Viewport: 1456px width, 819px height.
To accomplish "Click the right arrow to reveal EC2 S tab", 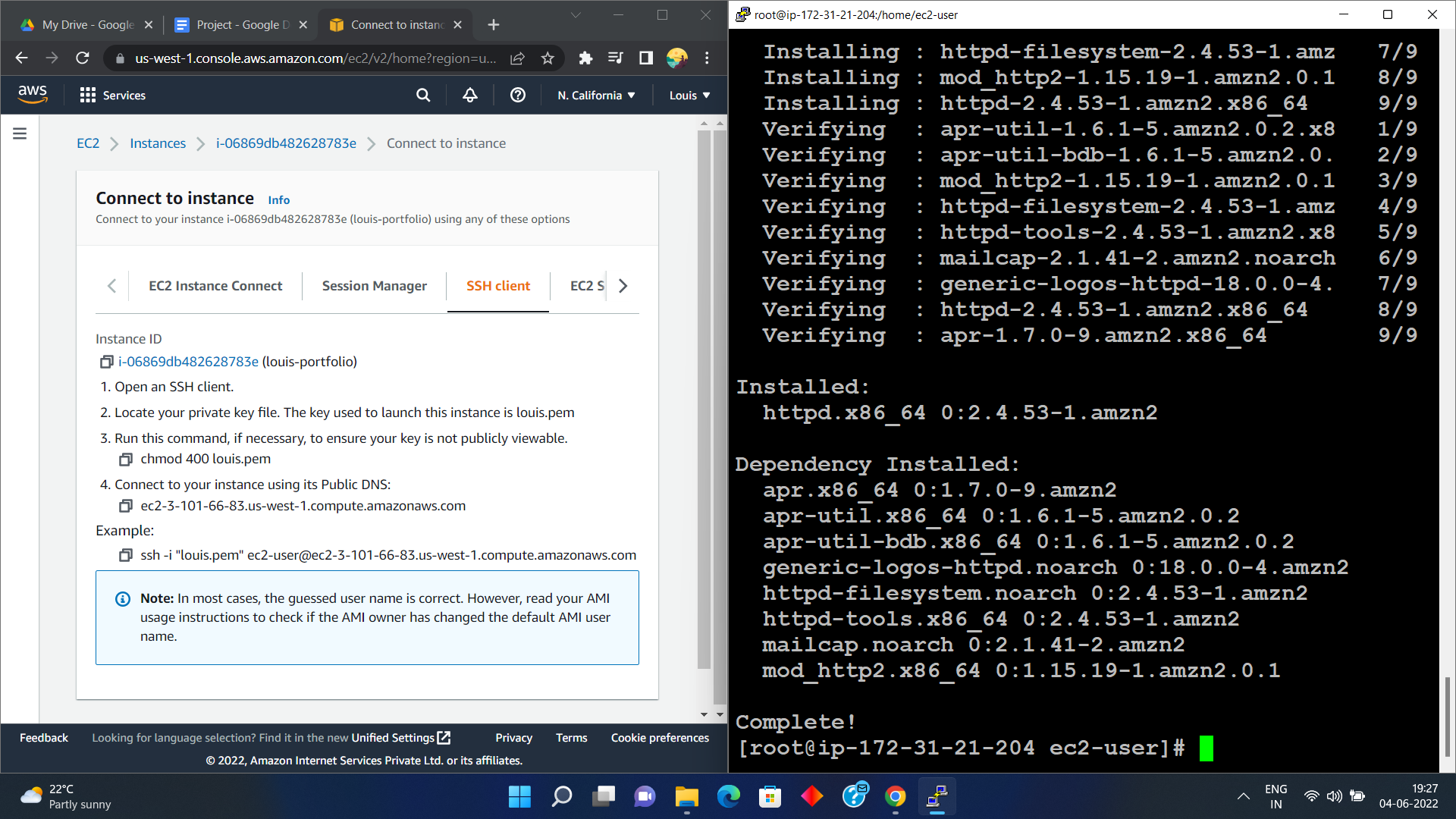I will (x=623, y=286).
